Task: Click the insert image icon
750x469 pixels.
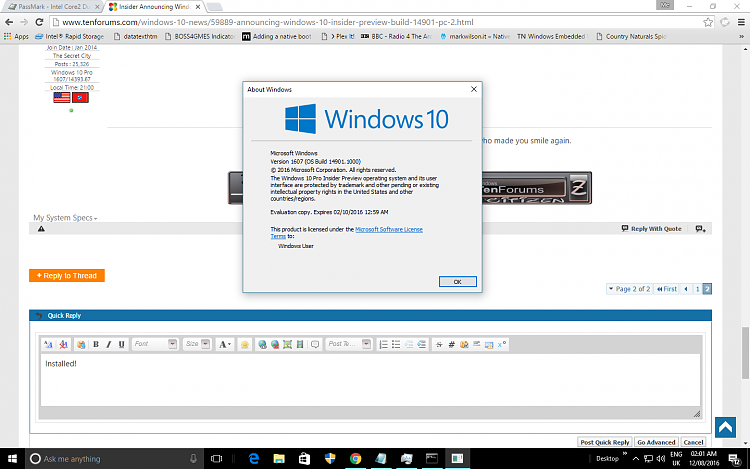Action: coord(287,344)
